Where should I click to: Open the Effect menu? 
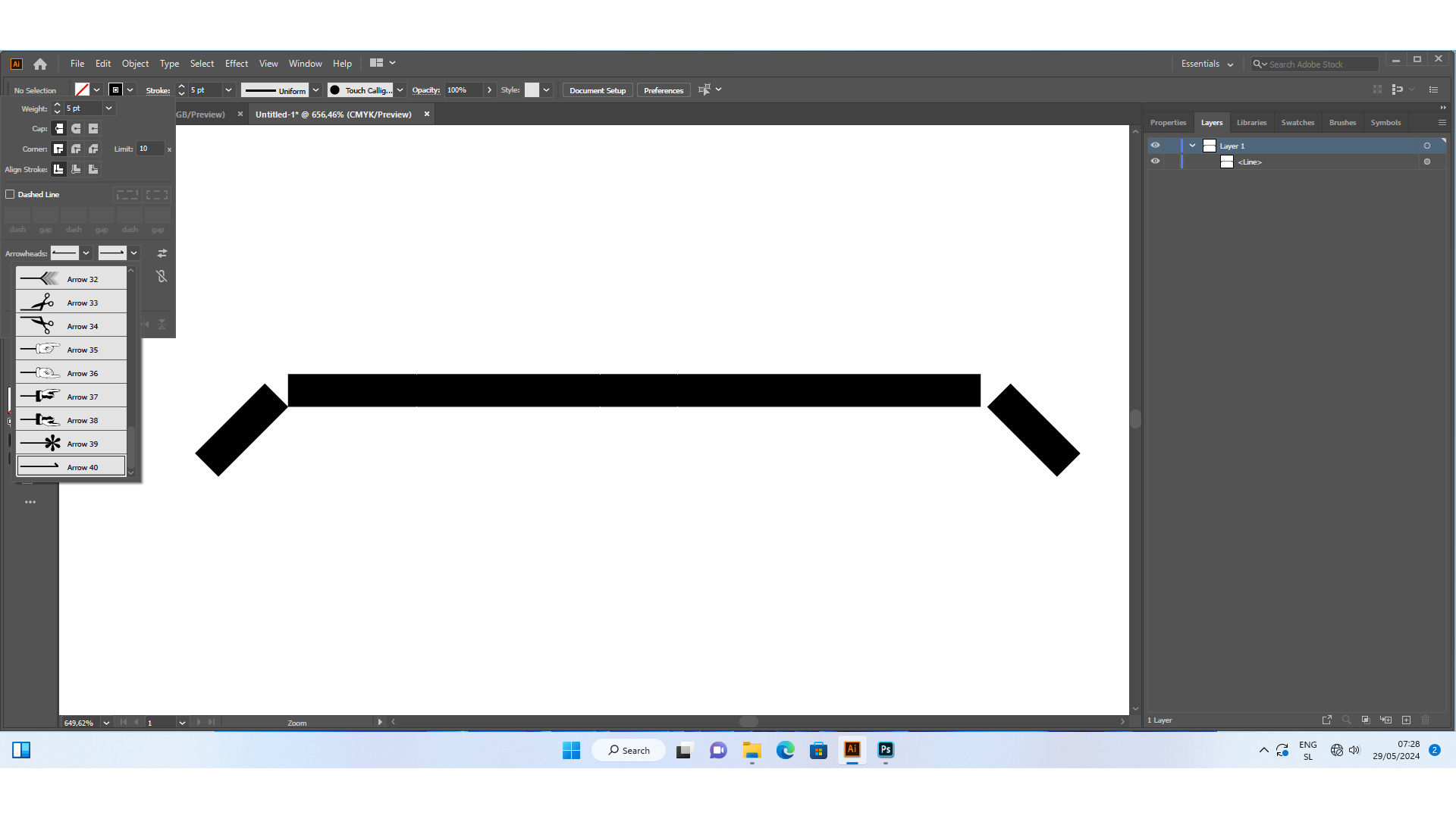[x=237, y=63]
